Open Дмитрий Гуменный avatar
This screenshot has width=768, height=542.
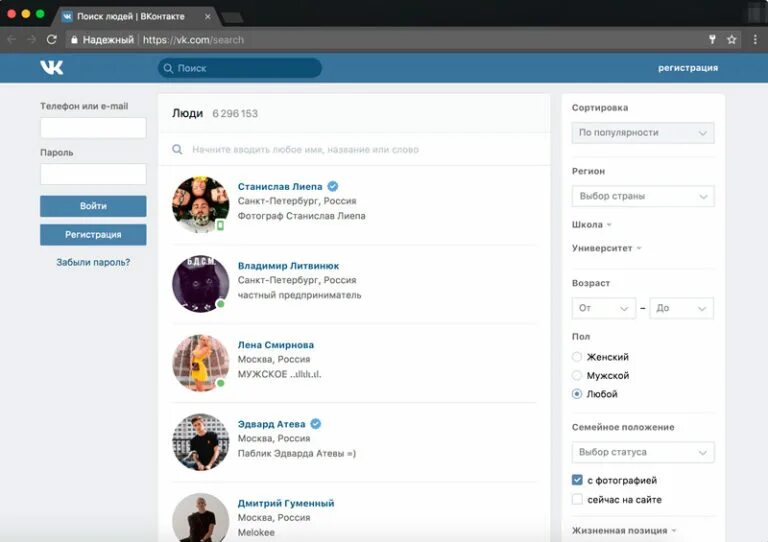pos(201,518)
